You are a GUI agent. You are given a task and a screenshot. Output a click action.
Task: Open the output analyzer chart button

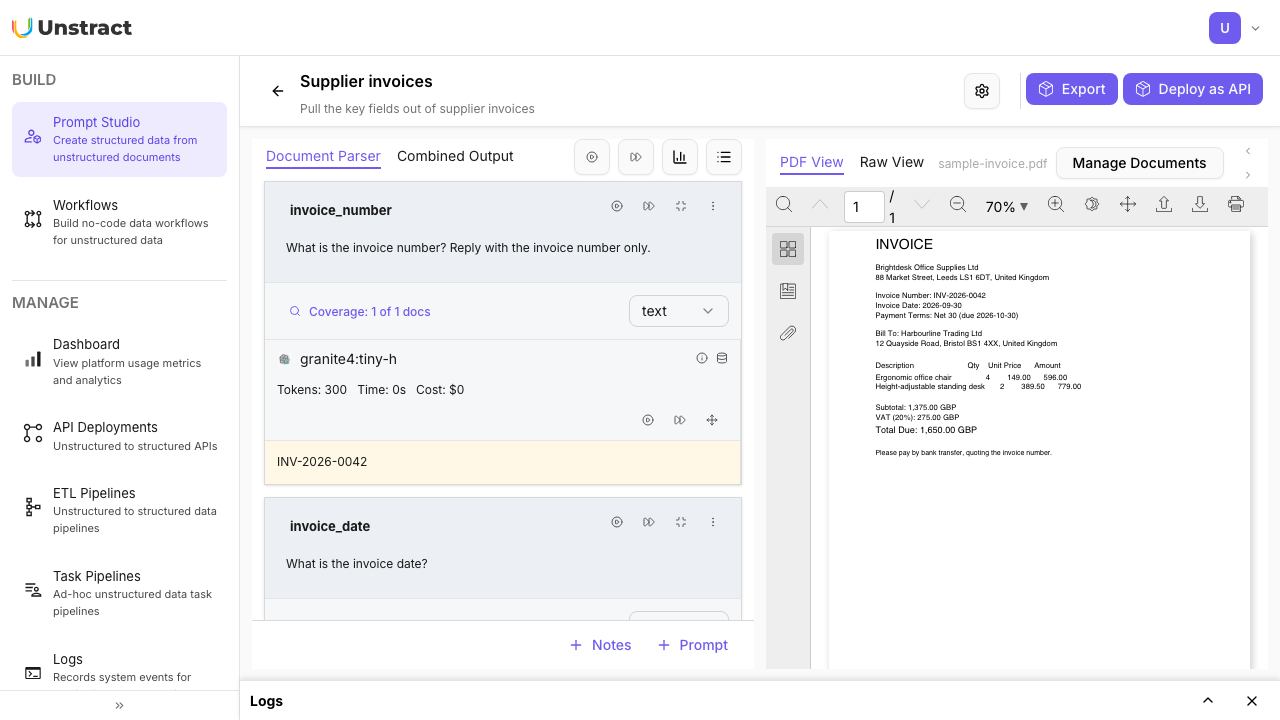click(680, 157)
